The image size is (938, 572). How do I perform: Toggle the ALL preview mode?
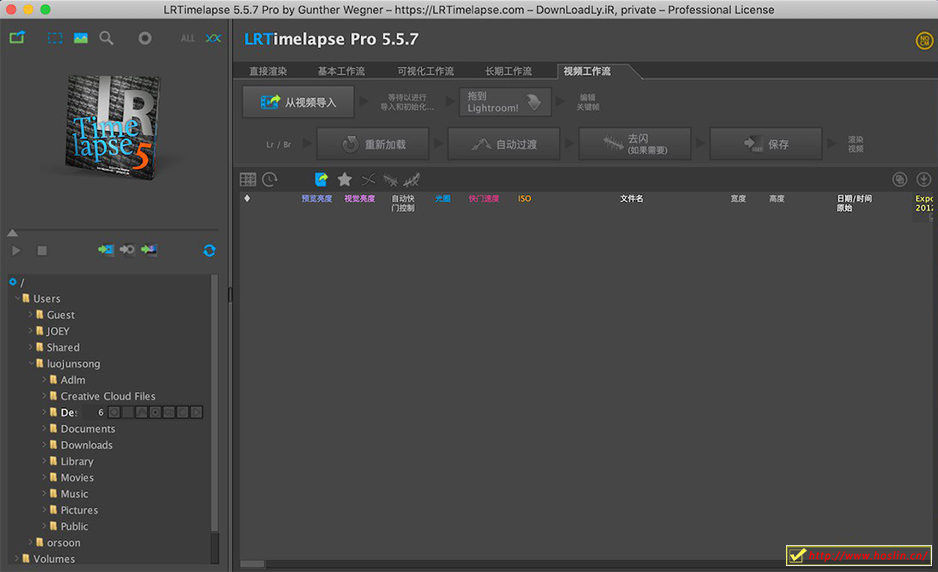coord(188,38)
